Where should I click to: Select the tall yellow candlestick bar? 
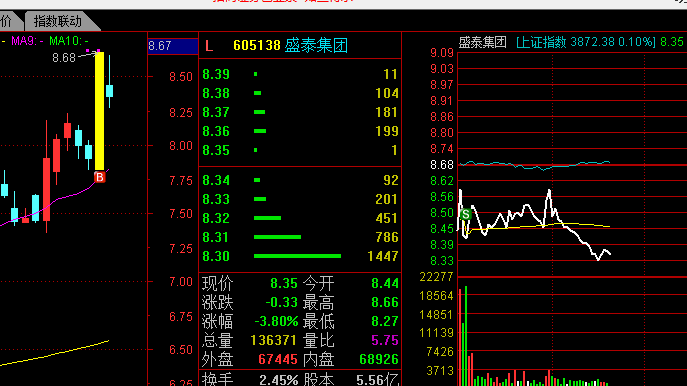(99, 111)
